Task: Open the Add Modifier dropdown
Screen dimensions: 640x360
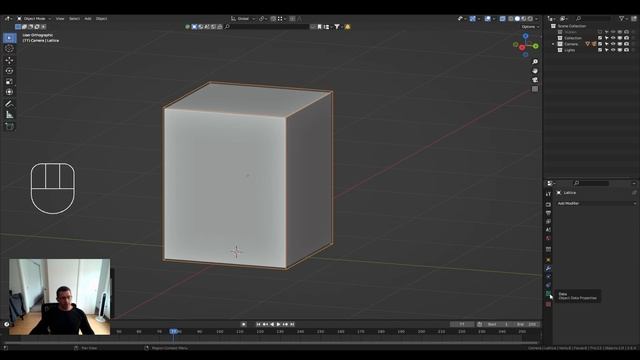Action: [x=597, y=203]
